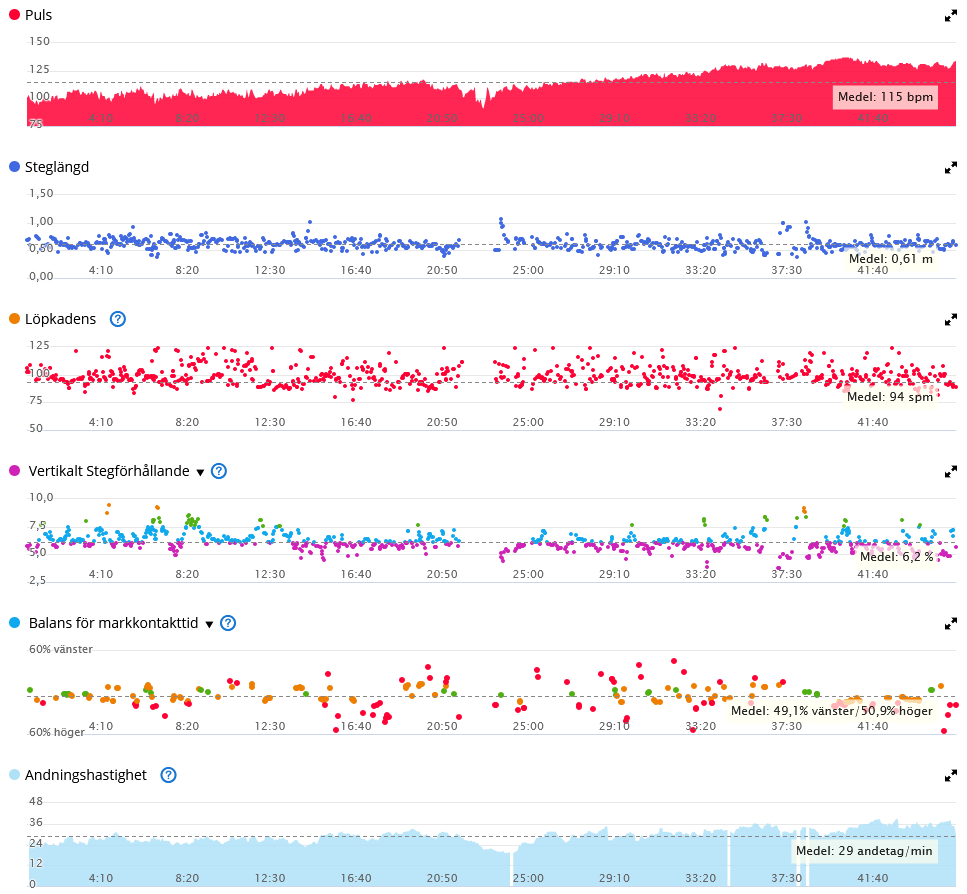
Task: Expand the Vertikalt Stegförhållande chart to fullscreen
Action: 950,472
